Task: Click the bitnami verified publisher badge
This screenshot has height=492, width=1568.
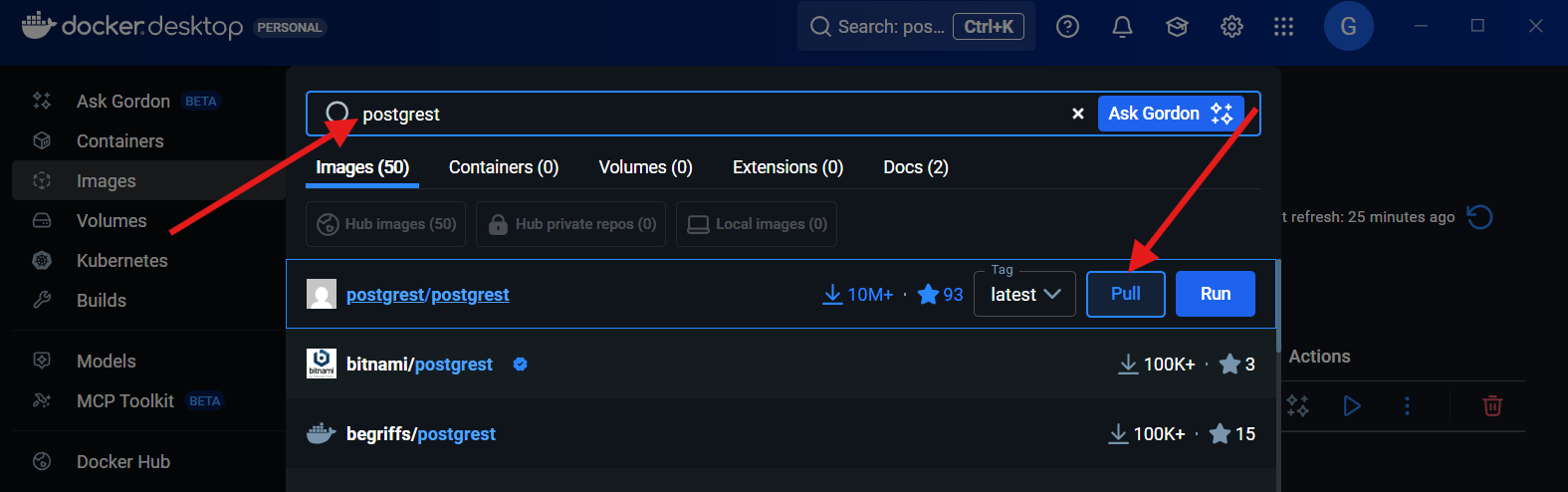Action: [x=520, y=365]
